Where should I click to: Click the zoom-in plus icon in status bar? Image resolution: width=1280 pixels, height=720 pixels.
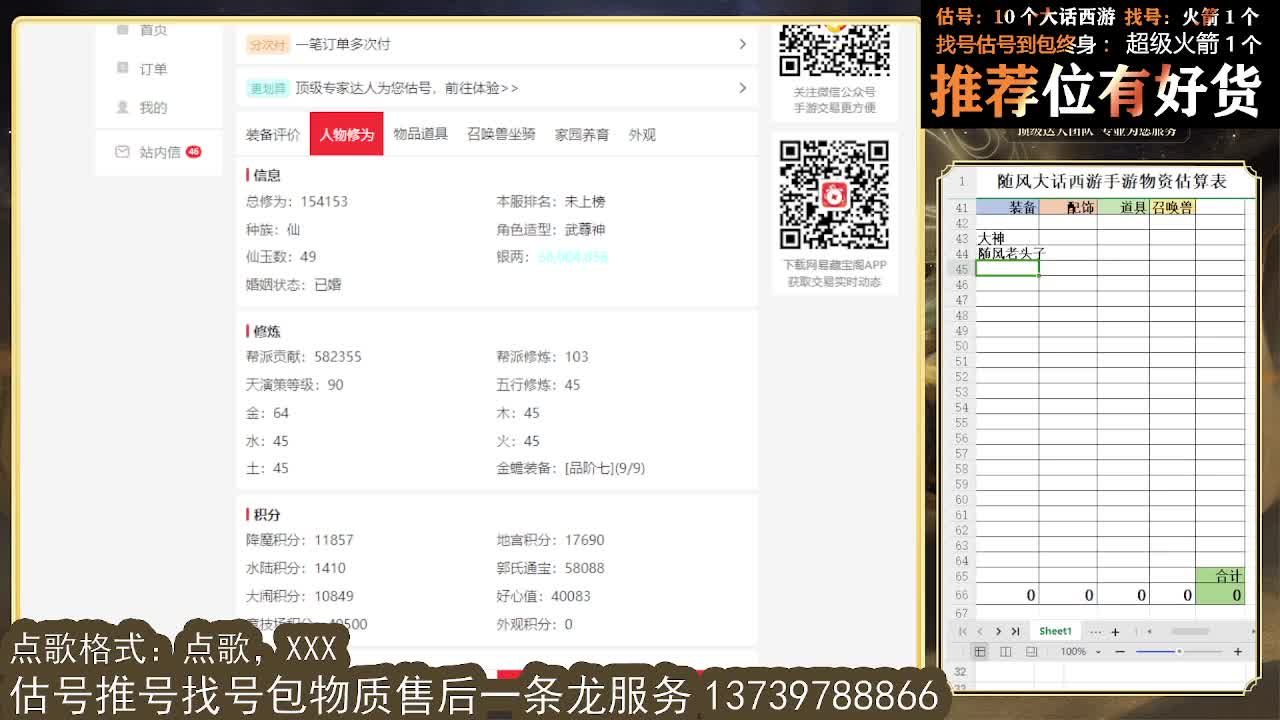[1238, 651]
